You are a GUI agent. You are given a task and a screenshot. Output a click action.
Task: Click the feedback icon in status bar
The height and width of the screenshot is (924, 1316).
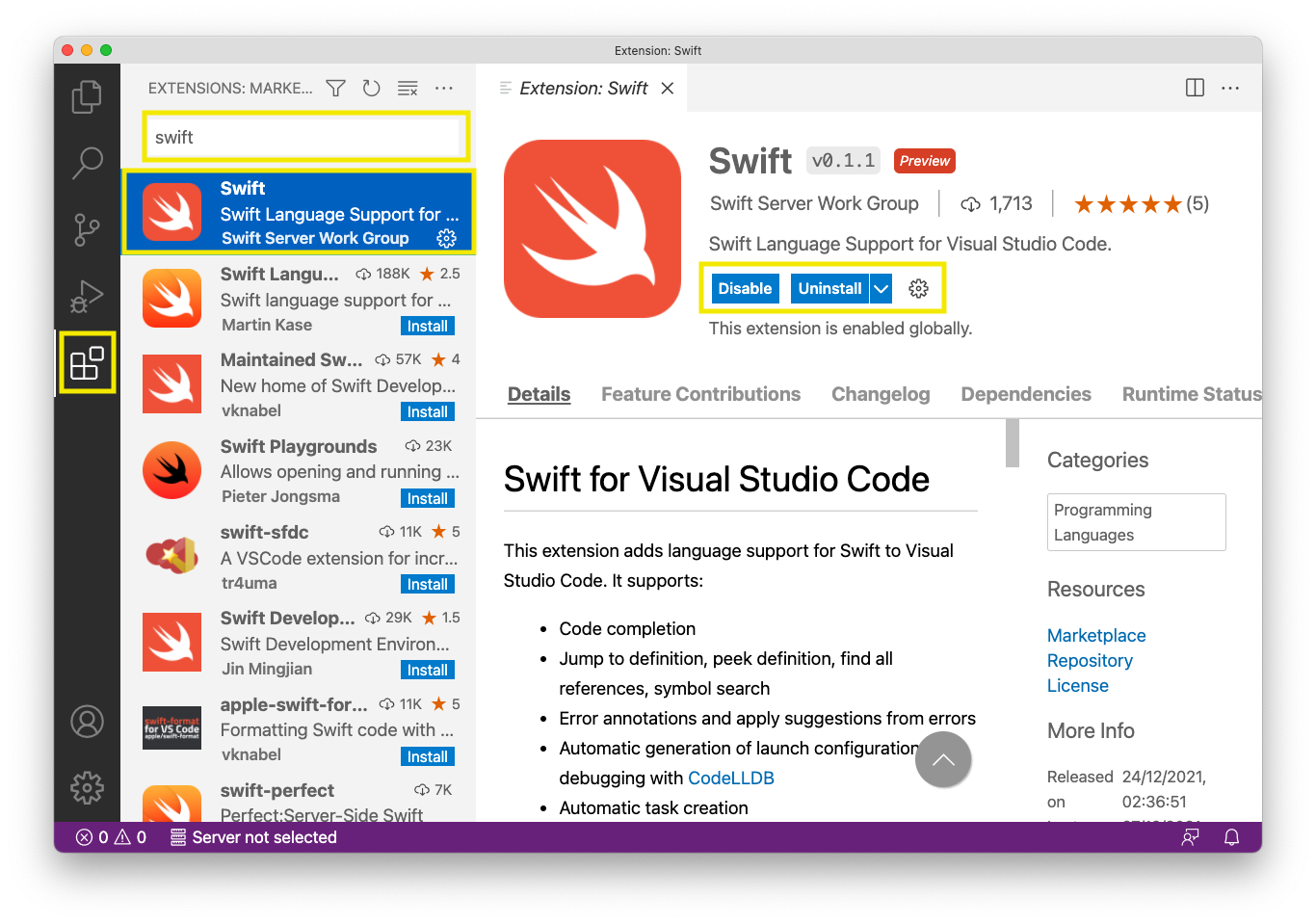[1191, 837]
